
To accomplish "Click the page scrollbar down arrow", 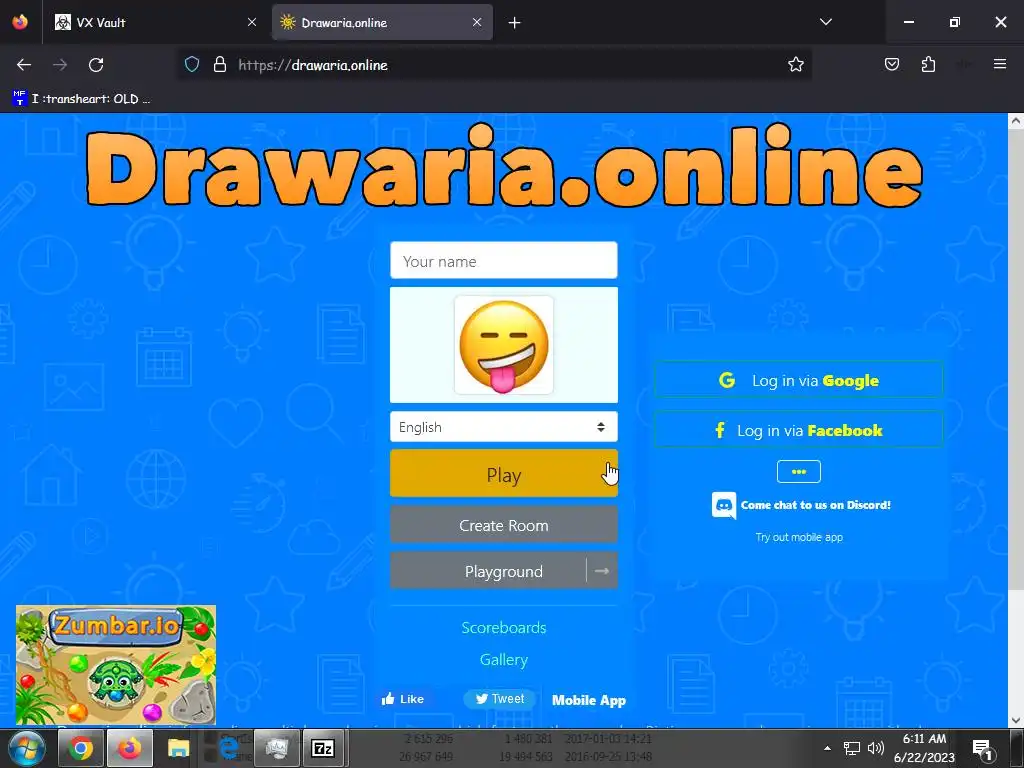I will tap(1016, 720).
